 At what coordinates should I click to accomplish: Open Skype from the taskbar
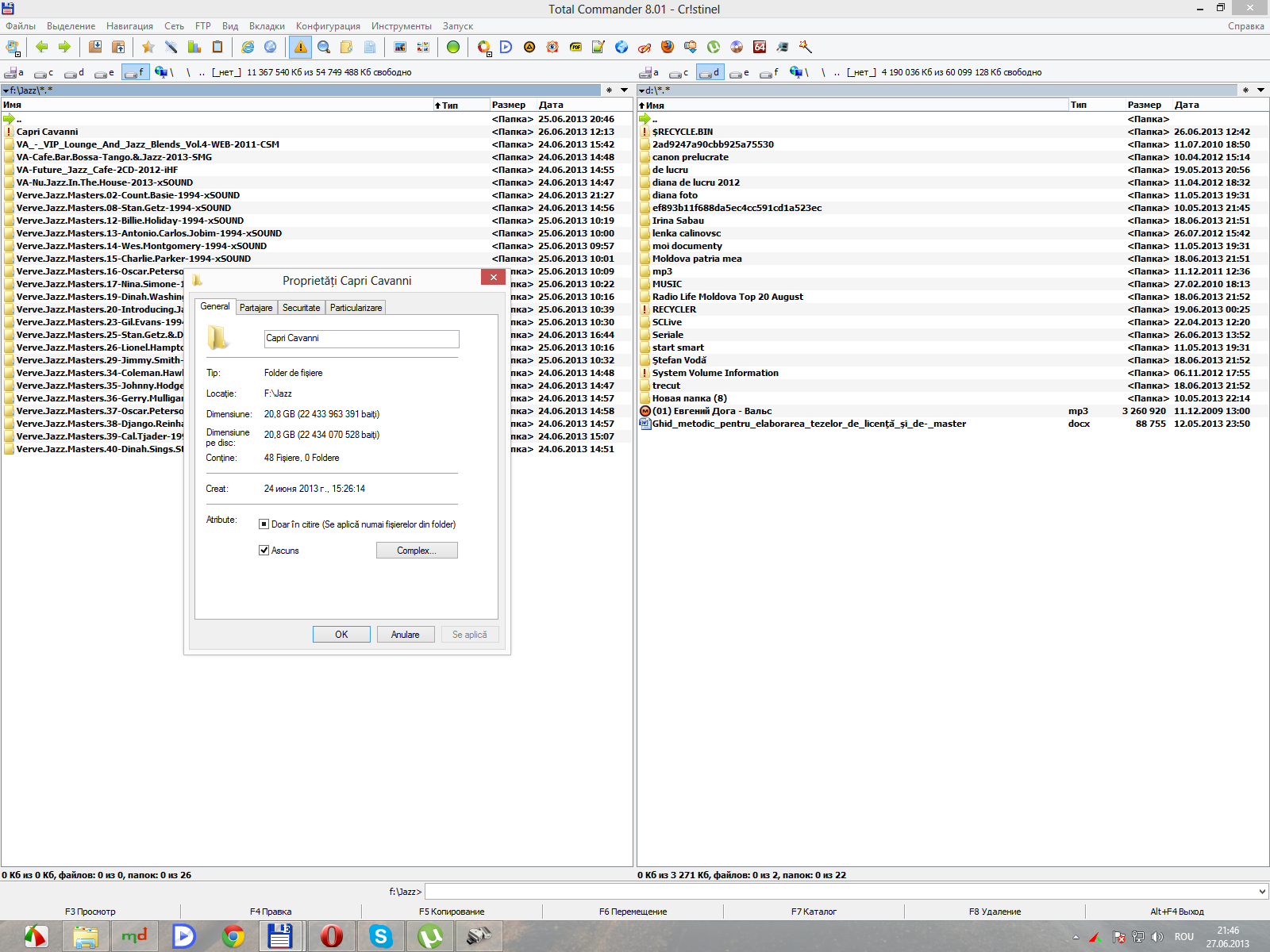coord(381,937)
